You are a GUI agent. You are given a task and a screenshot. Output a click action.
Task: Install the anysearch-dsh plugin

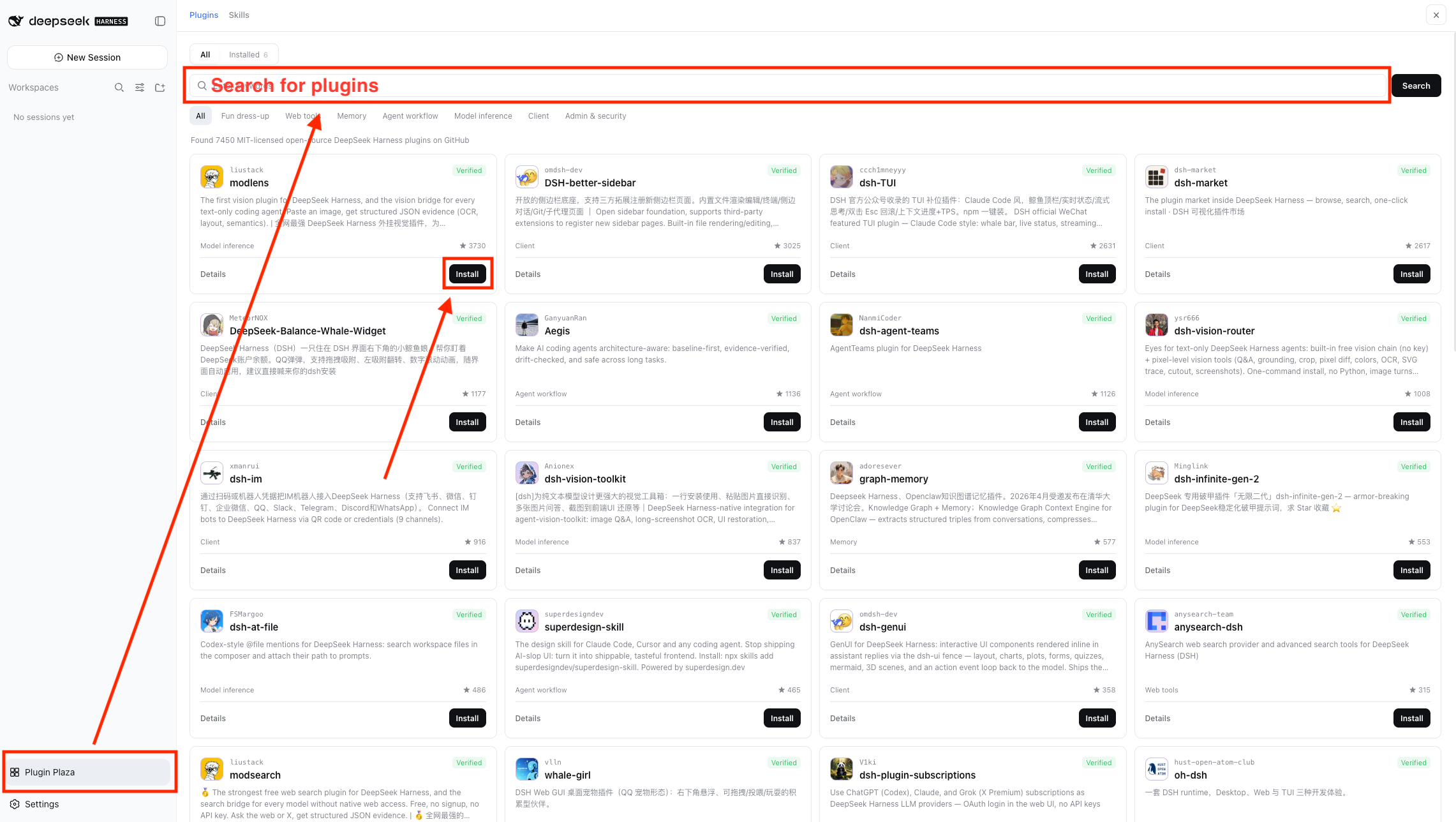1411,718
